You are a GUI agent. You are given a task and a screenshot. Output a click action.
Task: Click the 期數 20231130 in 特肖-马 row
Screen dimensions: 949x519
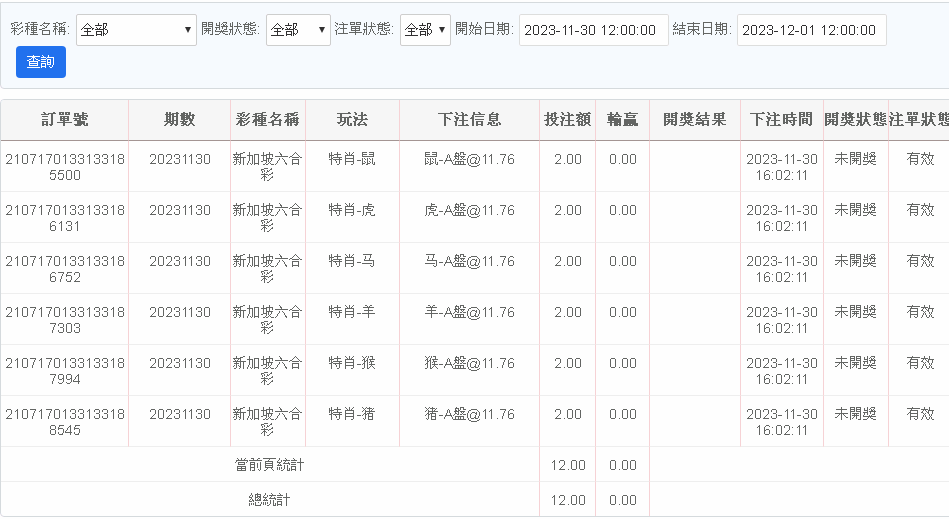tap(180, 261)
